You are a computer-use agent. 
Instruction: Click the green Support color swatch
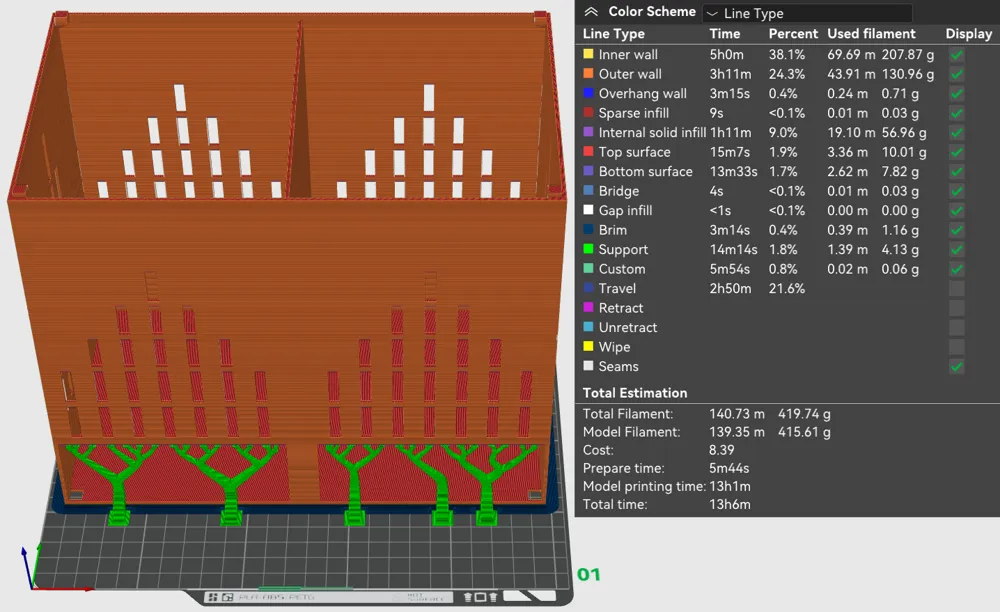pyautogui.click(x=588, y=249)
